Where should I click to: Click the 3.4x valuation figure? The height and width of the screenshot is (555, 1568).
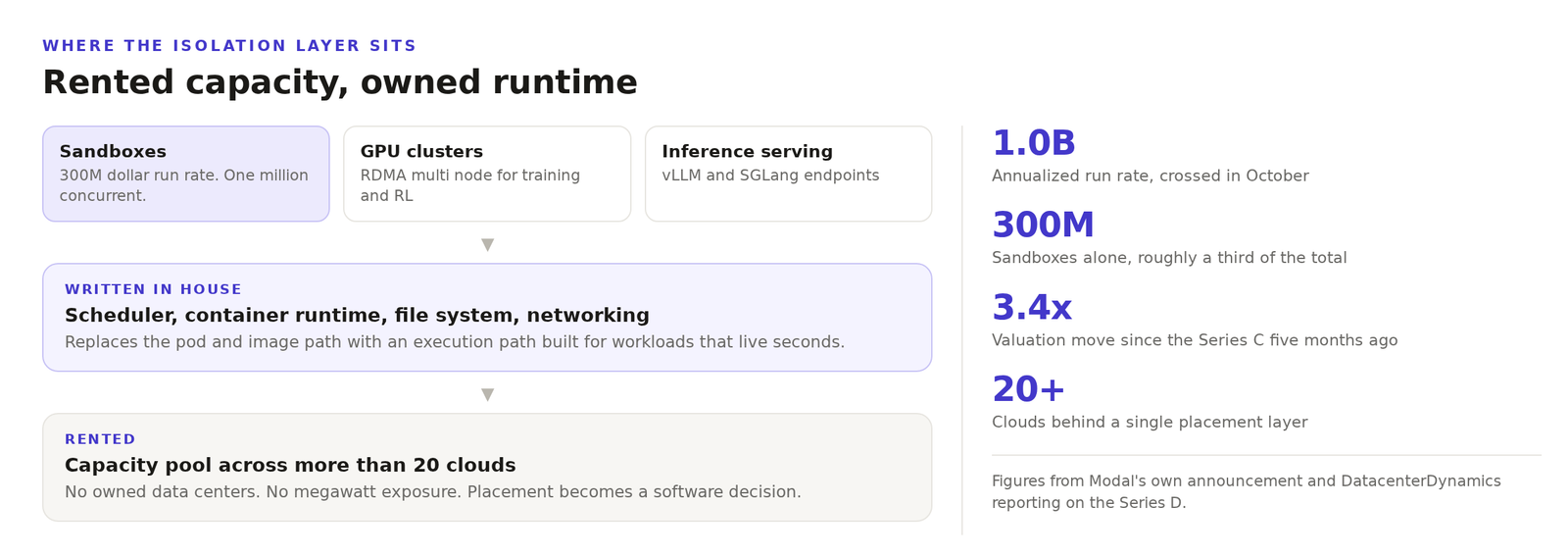tap(1032, 308)
